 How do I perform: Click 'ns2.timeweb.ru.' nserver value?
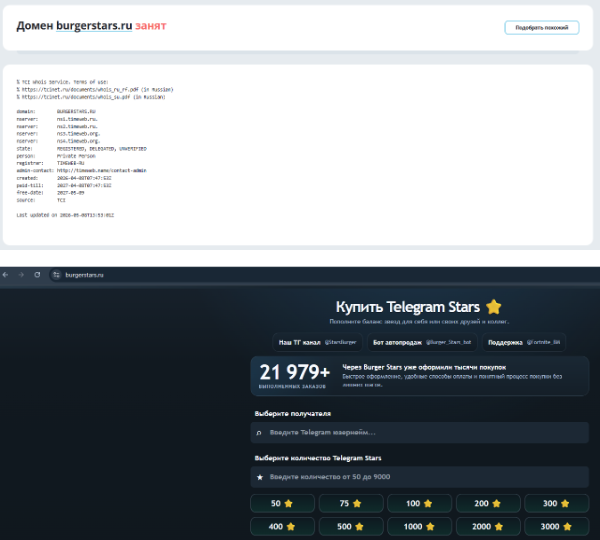coord(77,126)
